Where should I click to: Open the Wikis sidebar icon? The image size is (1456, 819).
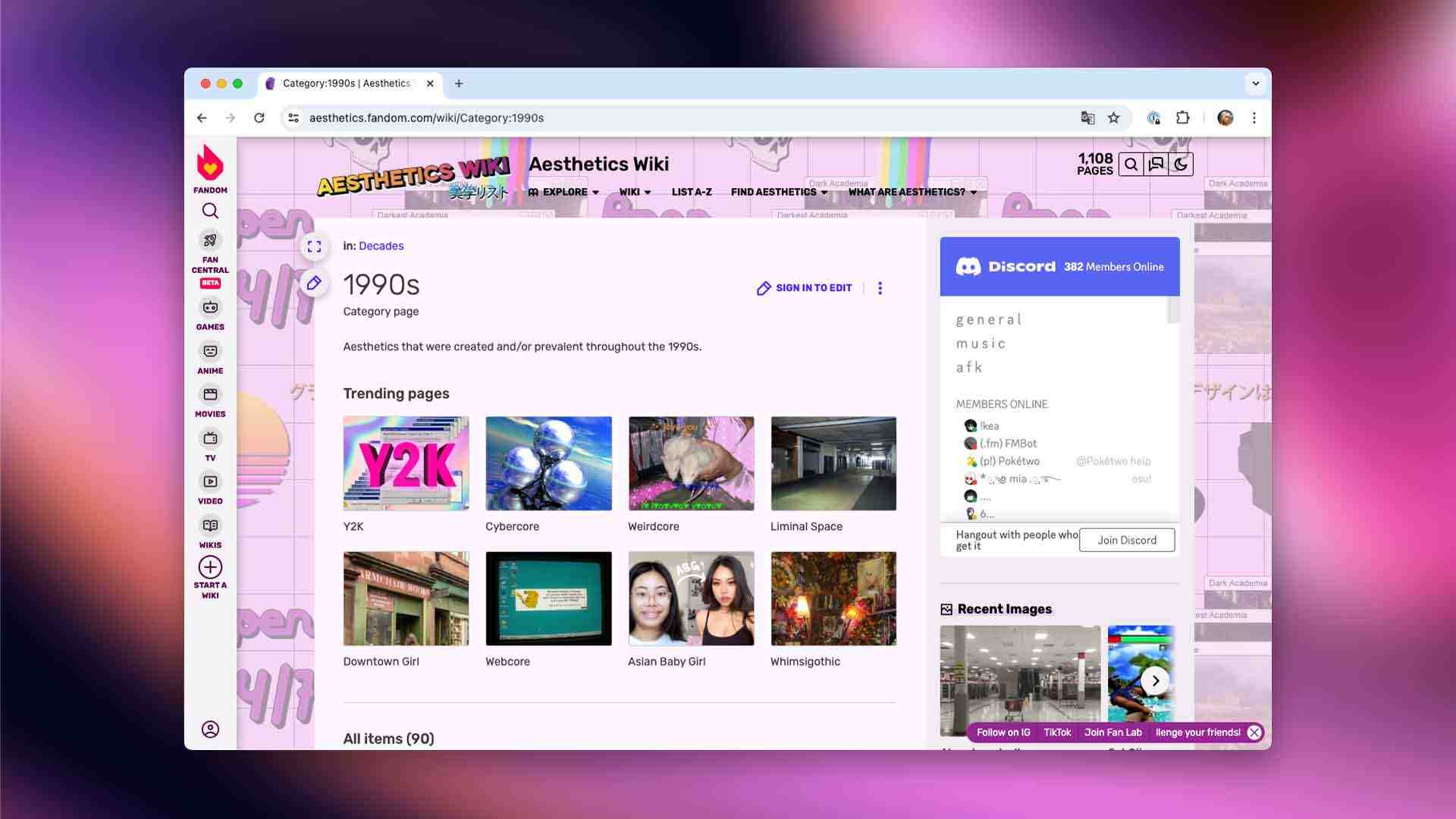click(210, 526)
